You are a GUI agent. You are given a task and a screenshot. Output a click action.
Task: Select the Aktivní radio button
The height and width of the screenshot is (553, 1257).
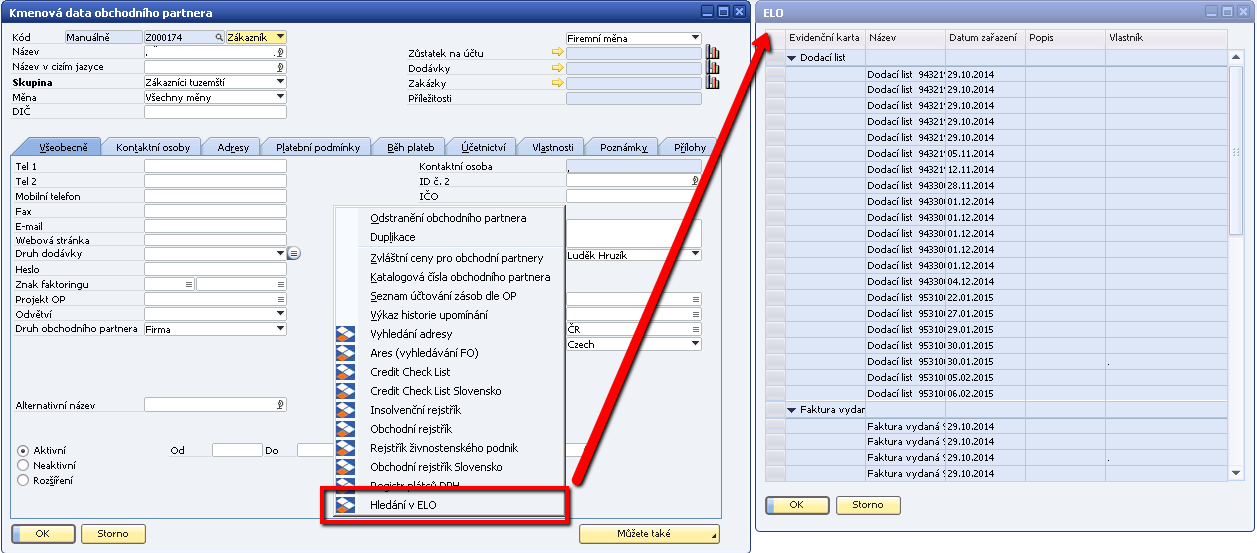coord(24,451)
